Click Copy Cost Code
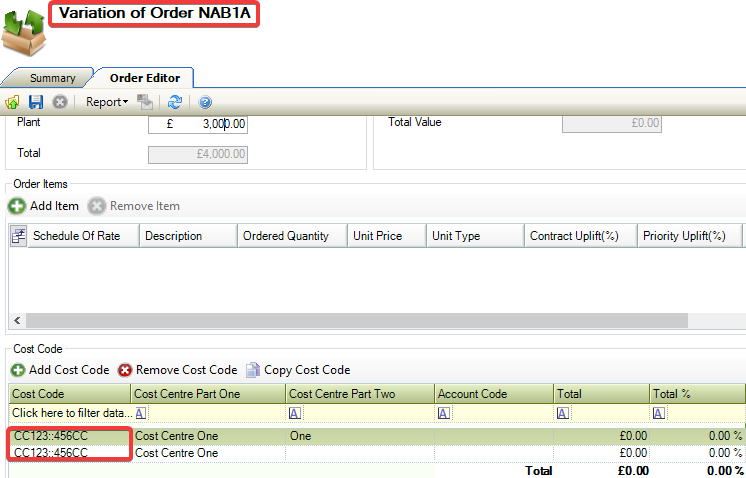746x478 pixels. [x=298, y=370]
